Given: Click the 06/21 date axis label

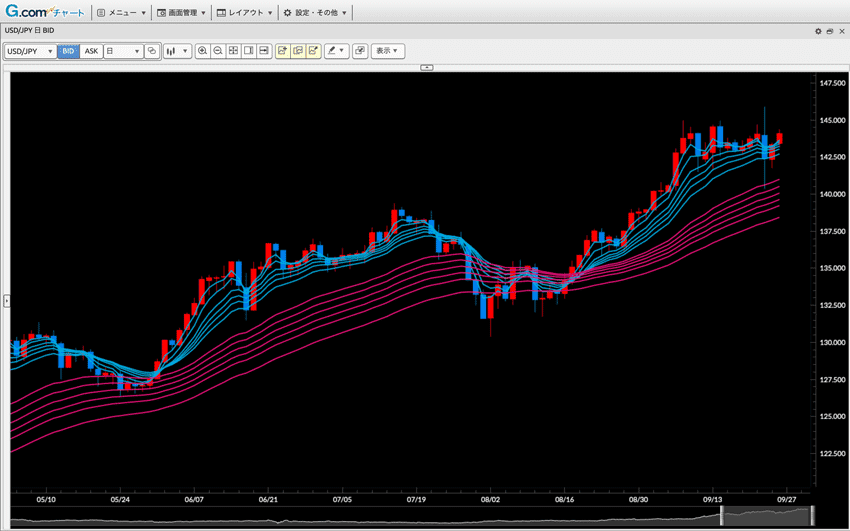Looking at the screenshot, I should pyautogui.click(x=268, y=499).
